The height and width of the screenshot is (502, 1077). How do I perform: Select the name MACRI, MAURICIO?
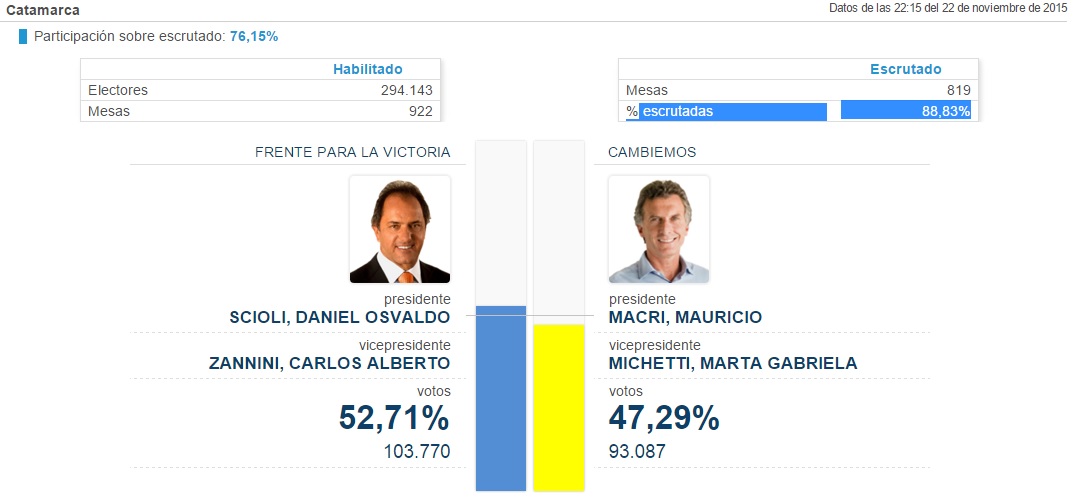(x=685, y=317)
